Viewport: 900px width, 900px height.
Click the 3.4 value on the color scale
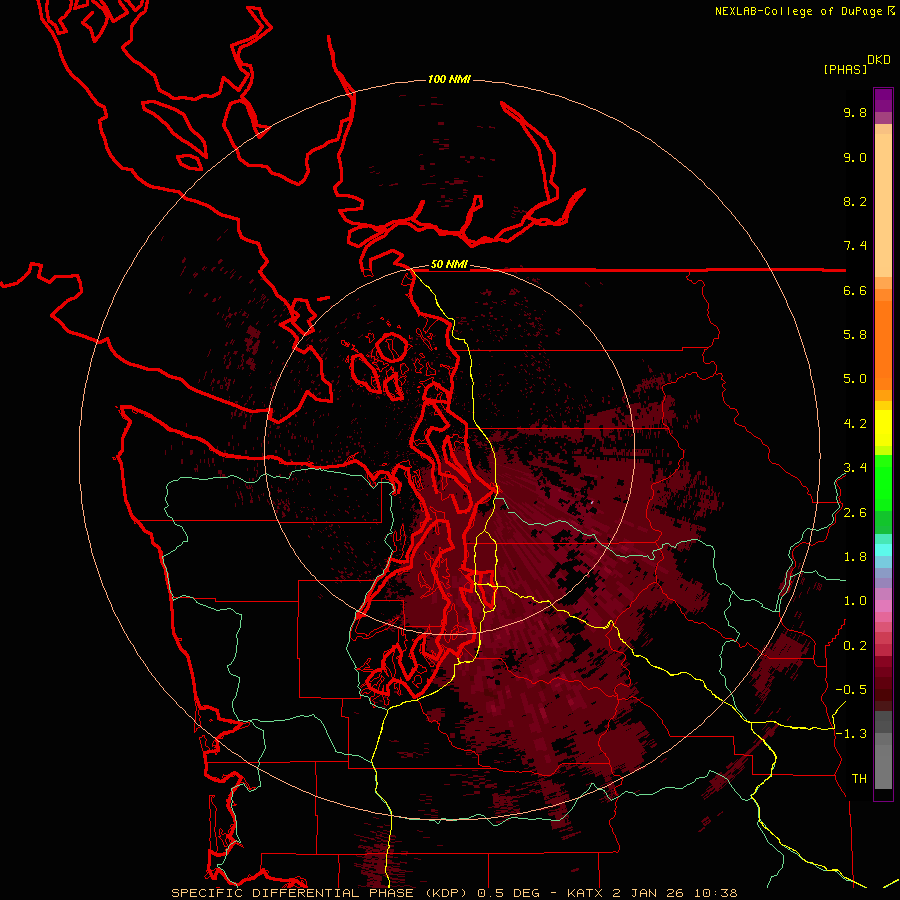point(855,467)
